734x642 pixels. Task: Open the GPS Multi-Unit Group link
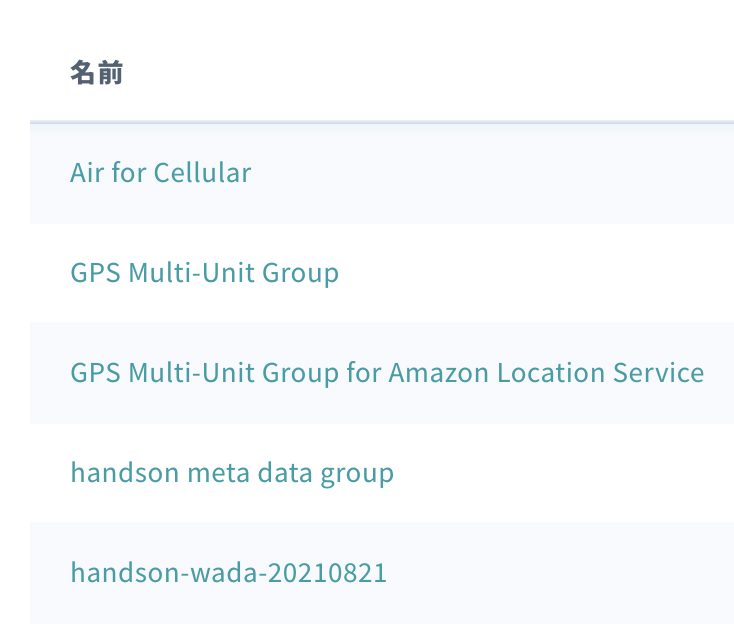point(205,273)
